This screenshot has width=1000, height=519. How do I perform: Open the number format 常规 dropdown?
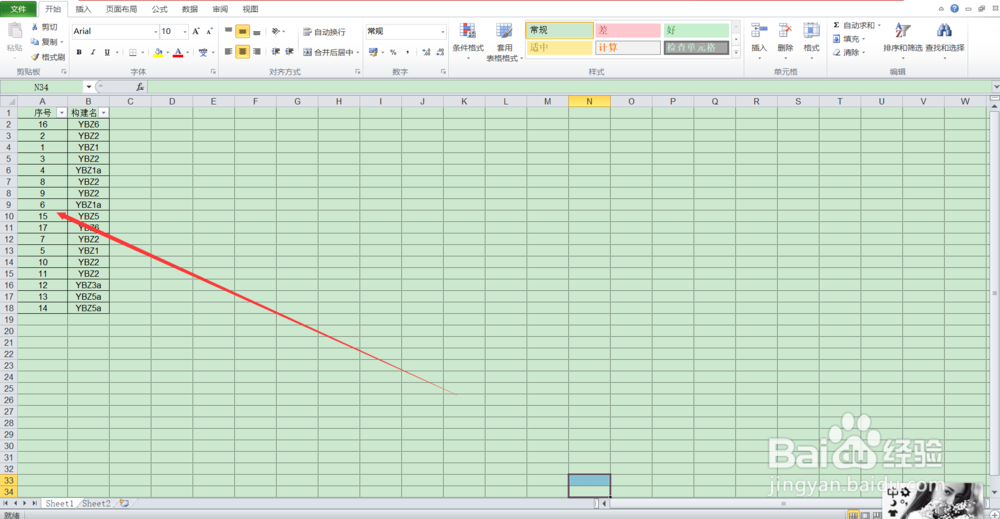443,31
